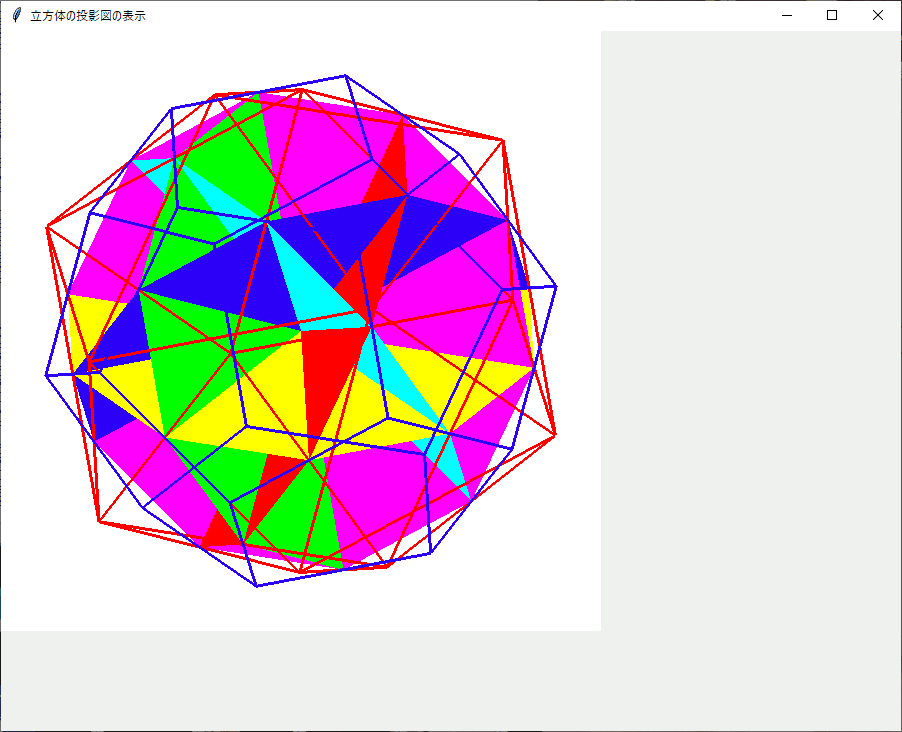
Task: Minimize the 立方体の投影図の表示 window
Action: (787, 16)
